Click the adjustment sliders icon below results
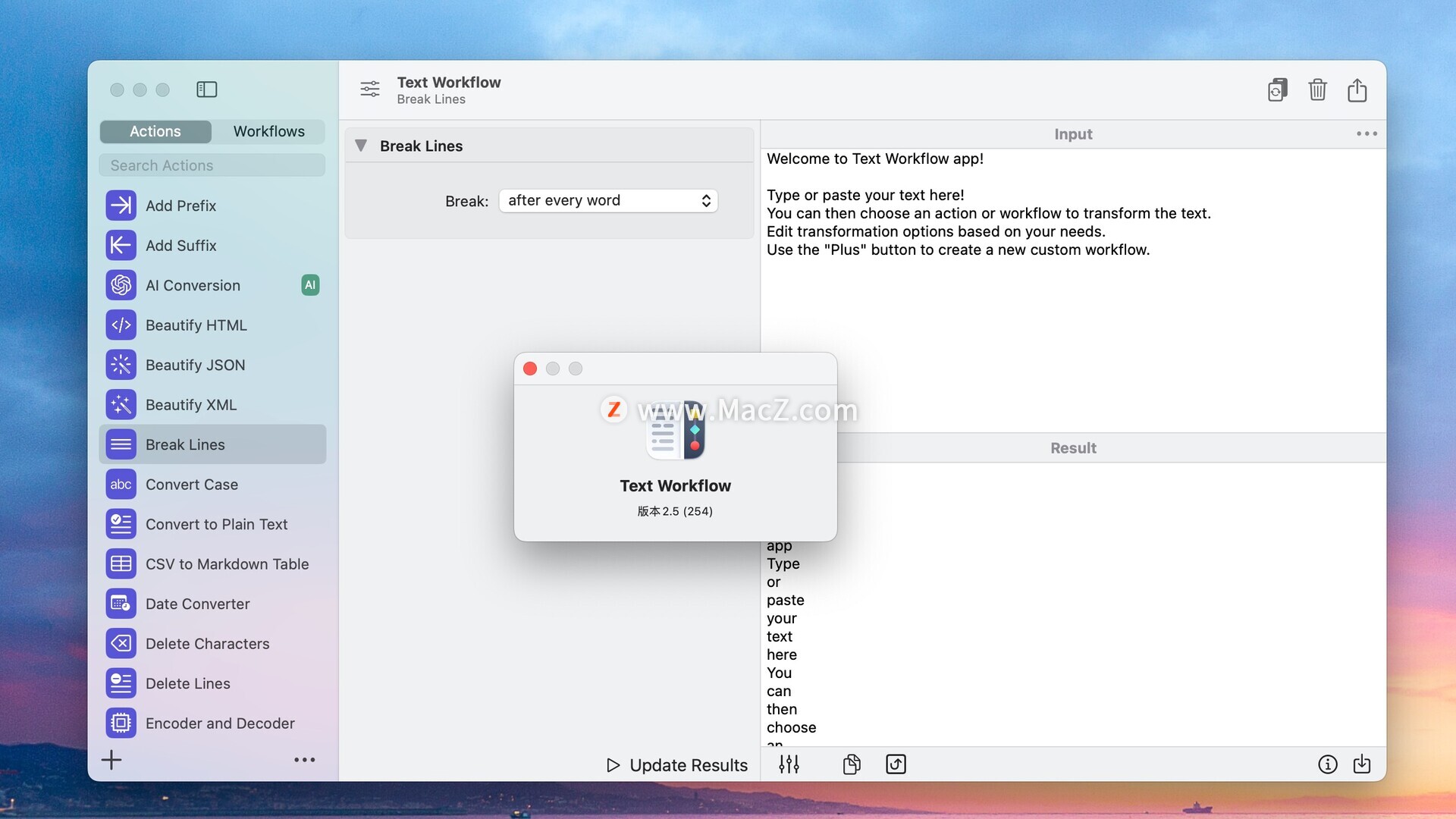Image resolution: width=1456 pixels, height=819 pixels. tap(789, 764)
